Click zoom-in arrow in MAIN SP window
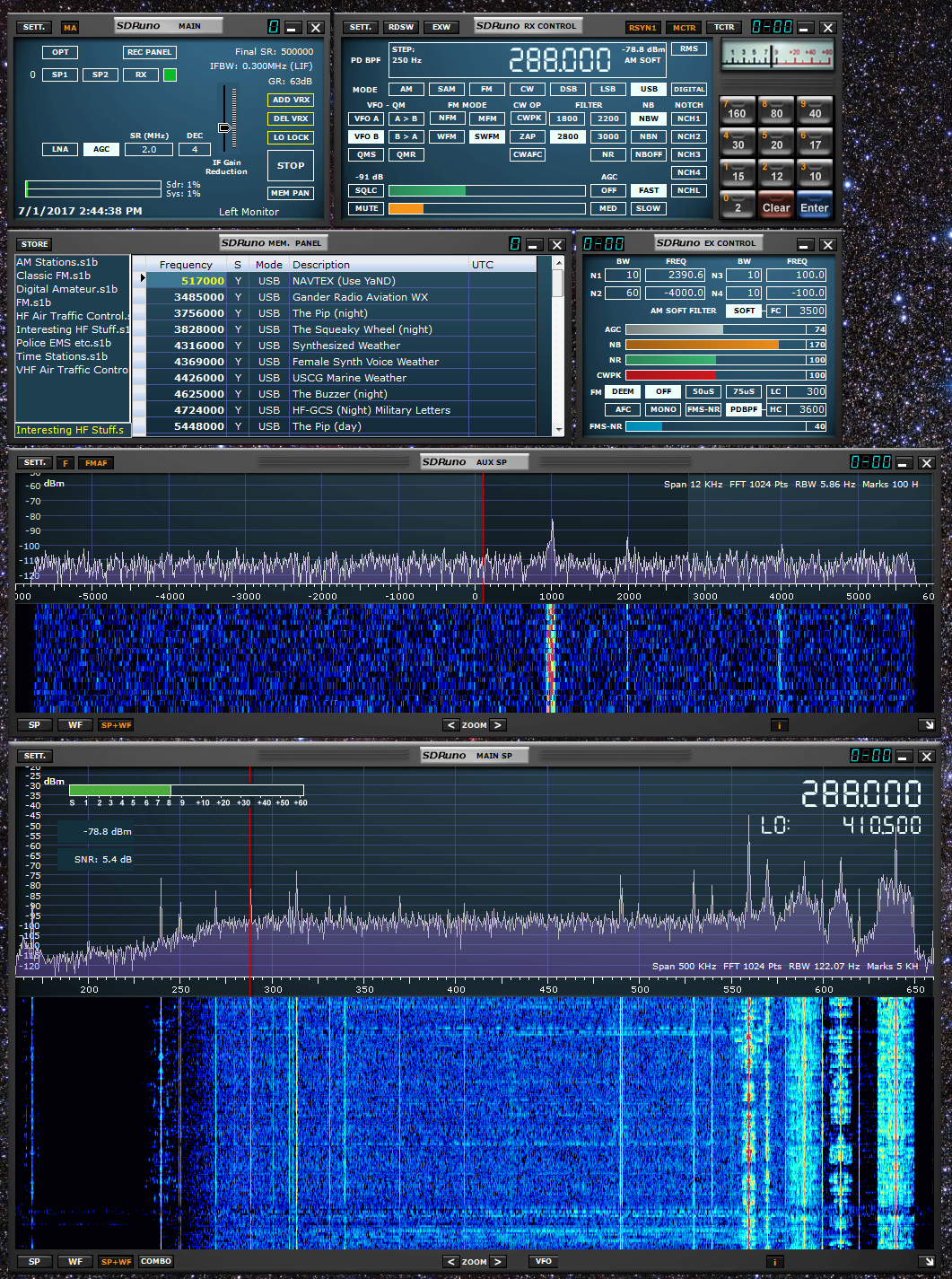 pos(498,1262)
